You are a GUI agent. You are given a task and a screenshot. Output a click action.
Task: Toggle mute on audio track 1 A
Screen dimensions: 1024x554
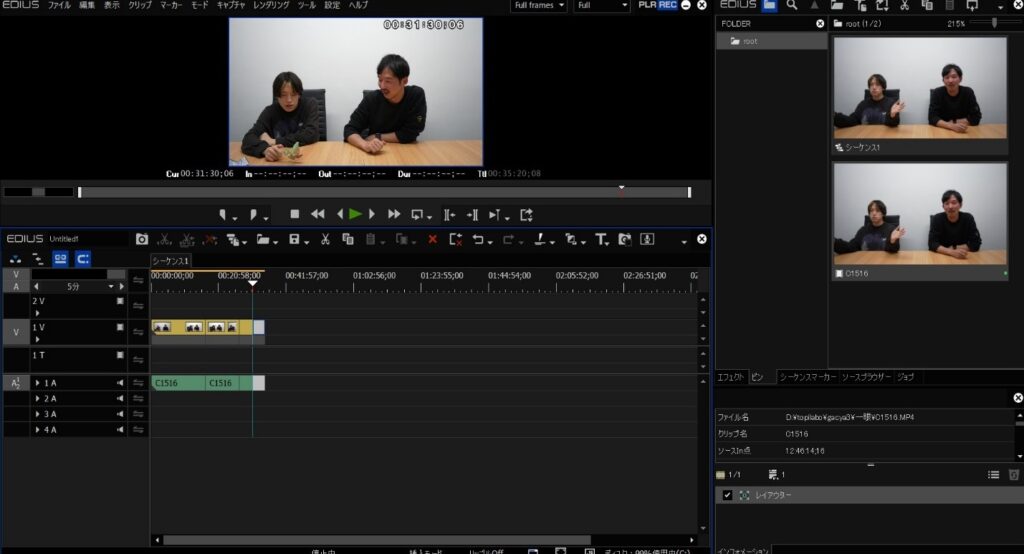tap(120, 383)
